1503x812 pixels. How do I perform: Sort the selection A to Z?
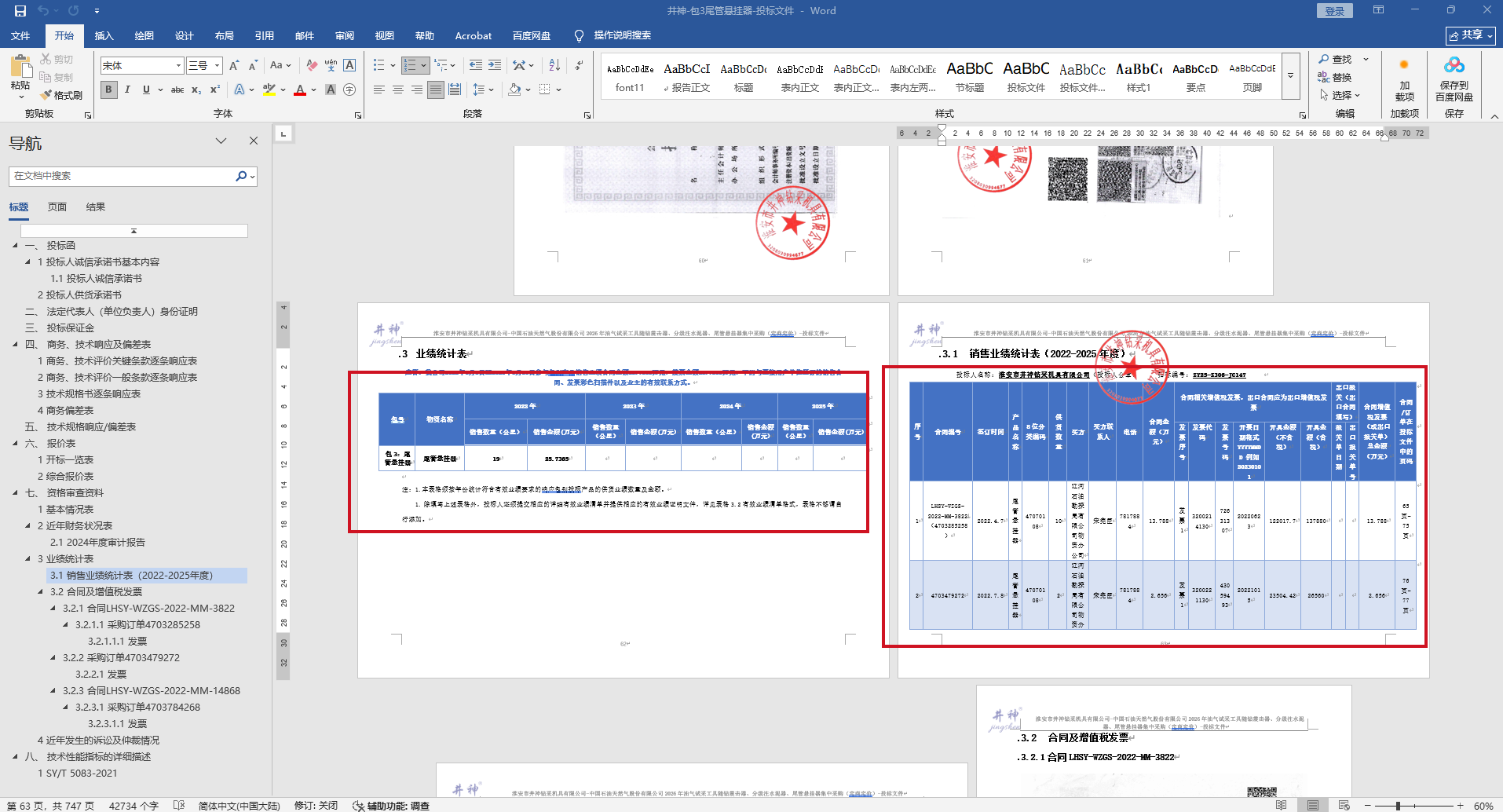[554, 65]
